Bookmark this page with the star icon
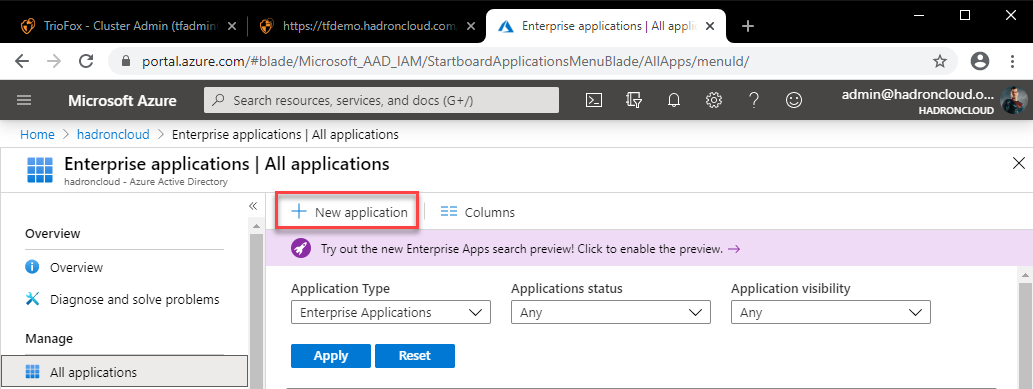The image size is (1033, 389). (x=939, y=61)
